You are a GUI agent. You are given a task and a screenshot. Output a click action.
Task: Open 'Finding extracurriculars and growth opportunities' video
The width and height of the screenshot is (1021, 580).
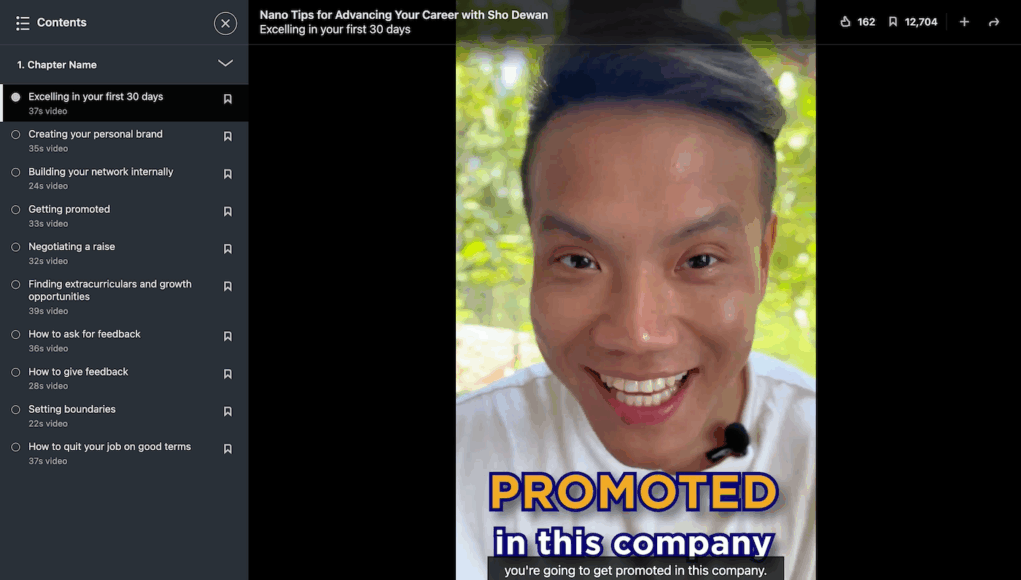[109, 290]
